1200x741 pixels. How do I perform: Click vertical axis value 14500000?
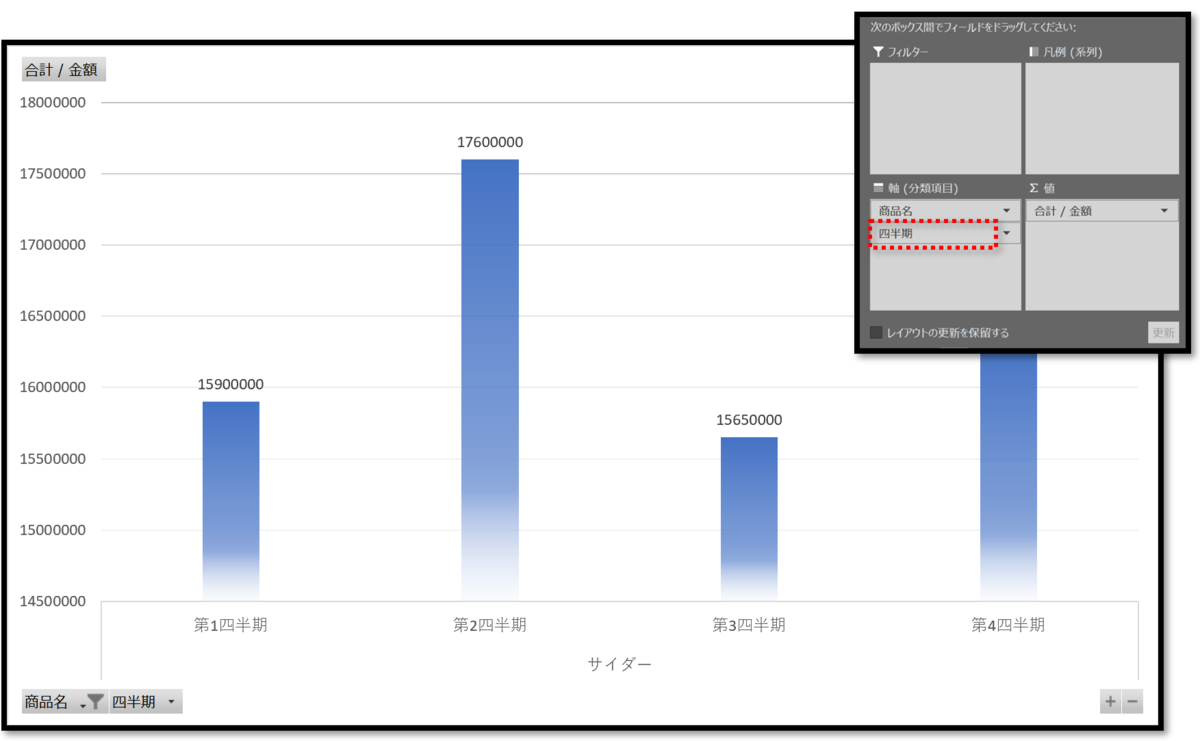tap(53, 601)
